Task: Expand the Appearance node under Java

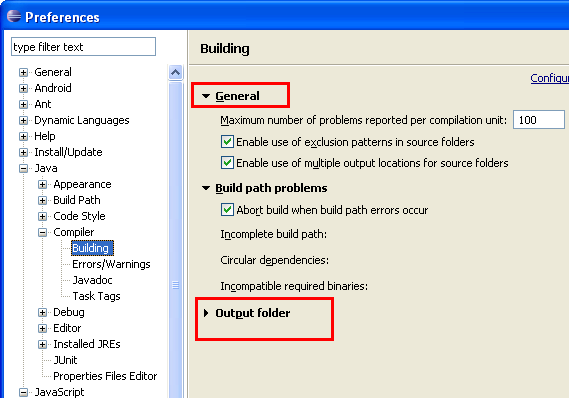Action: [42, 184]
